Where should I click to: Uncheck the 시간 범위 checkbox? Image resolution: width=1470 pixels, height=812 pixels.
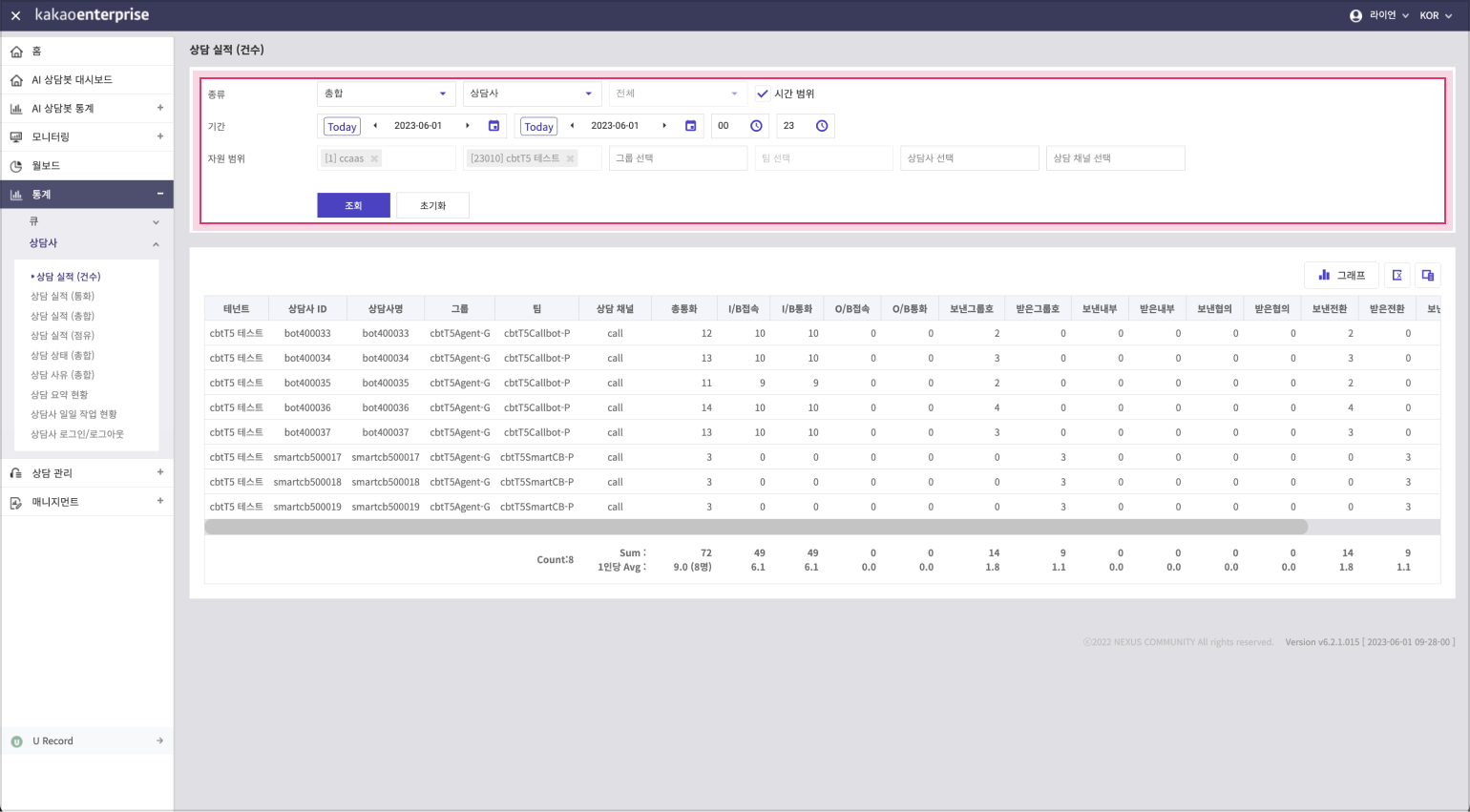pos(762,94)
